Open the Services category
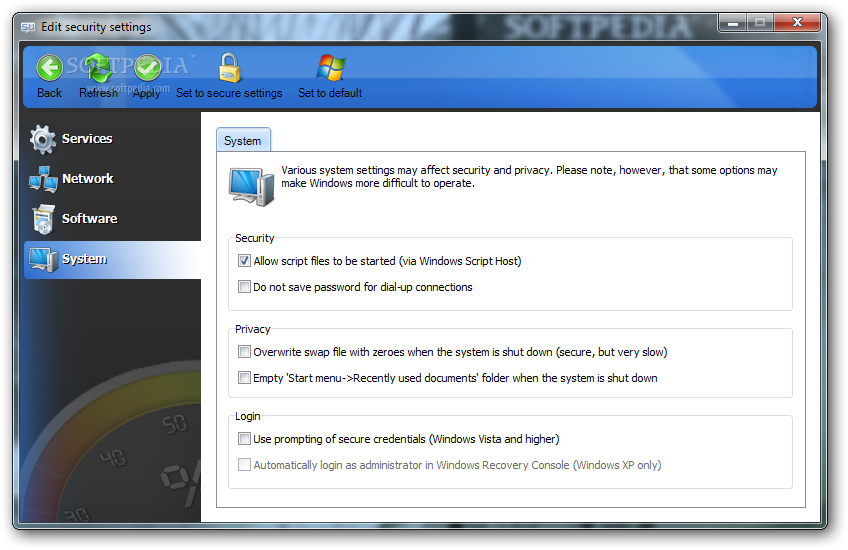Viewport: 848px width, 550px height. [87, 139]
